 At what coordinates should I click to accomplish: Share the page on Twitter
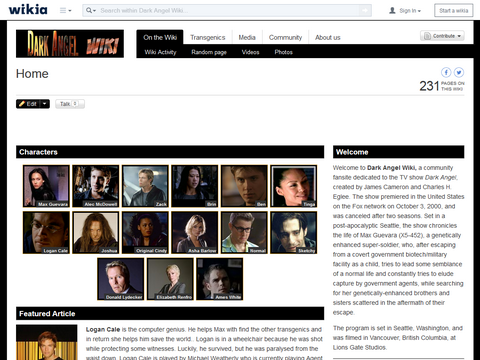(459, 72)
